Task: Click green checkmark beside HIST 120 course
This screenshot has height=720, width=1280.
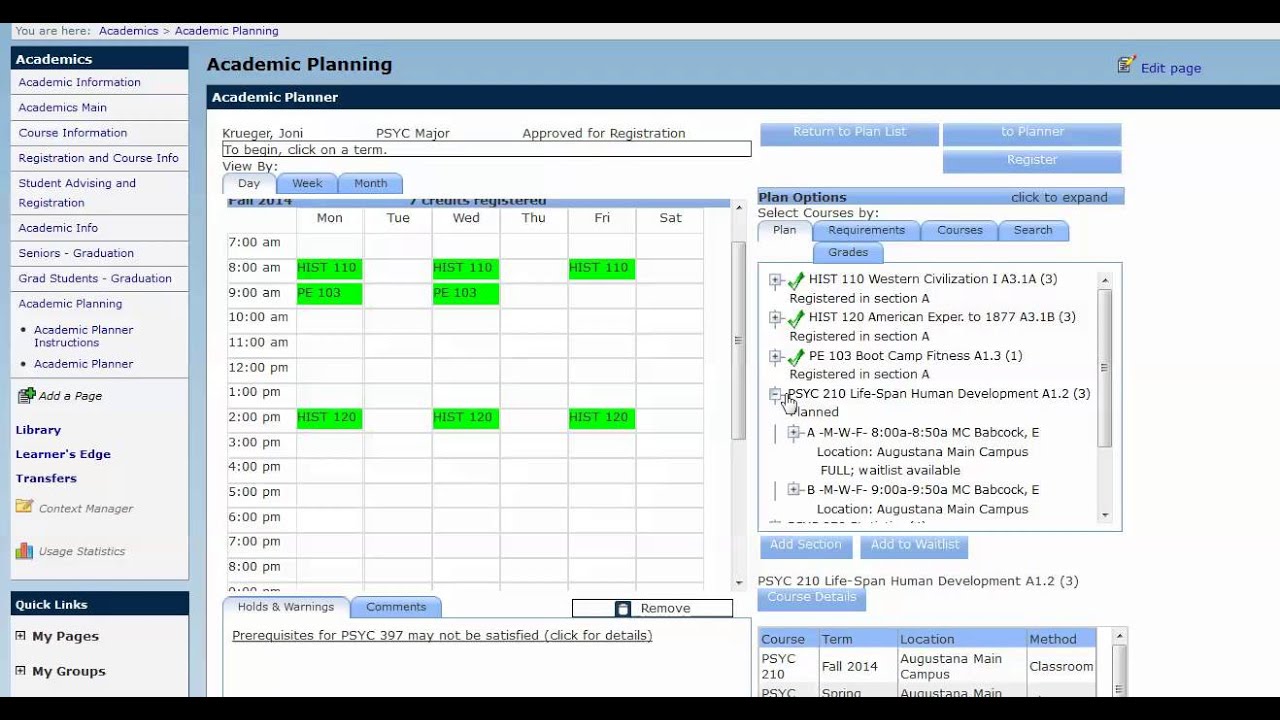Action: pyautogui.click(x=796, y=319)
